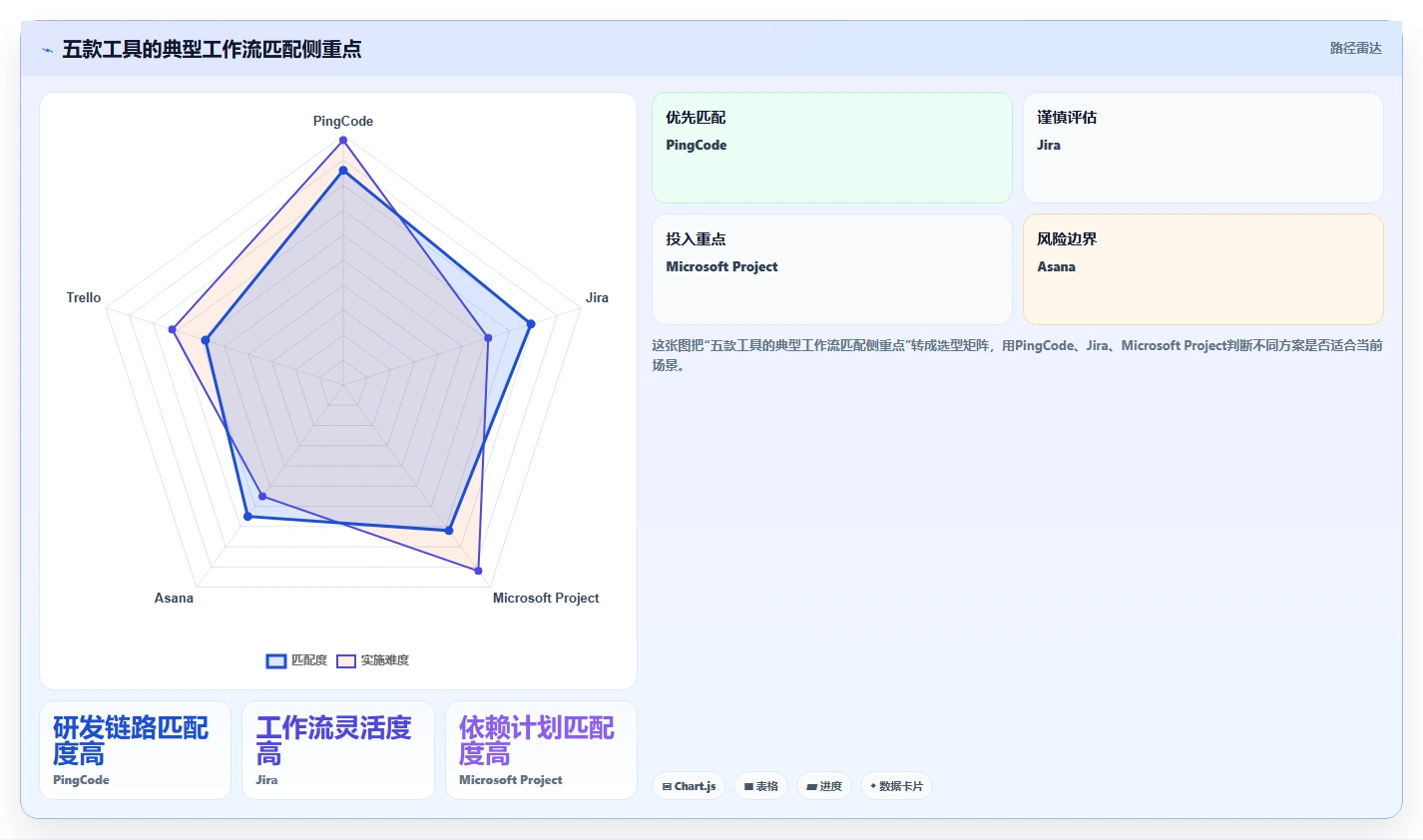Image resolution: width=1423 pixels, height=840 pixels.
Task: Click the 路径雷达 label in header
Action: 1355,48
